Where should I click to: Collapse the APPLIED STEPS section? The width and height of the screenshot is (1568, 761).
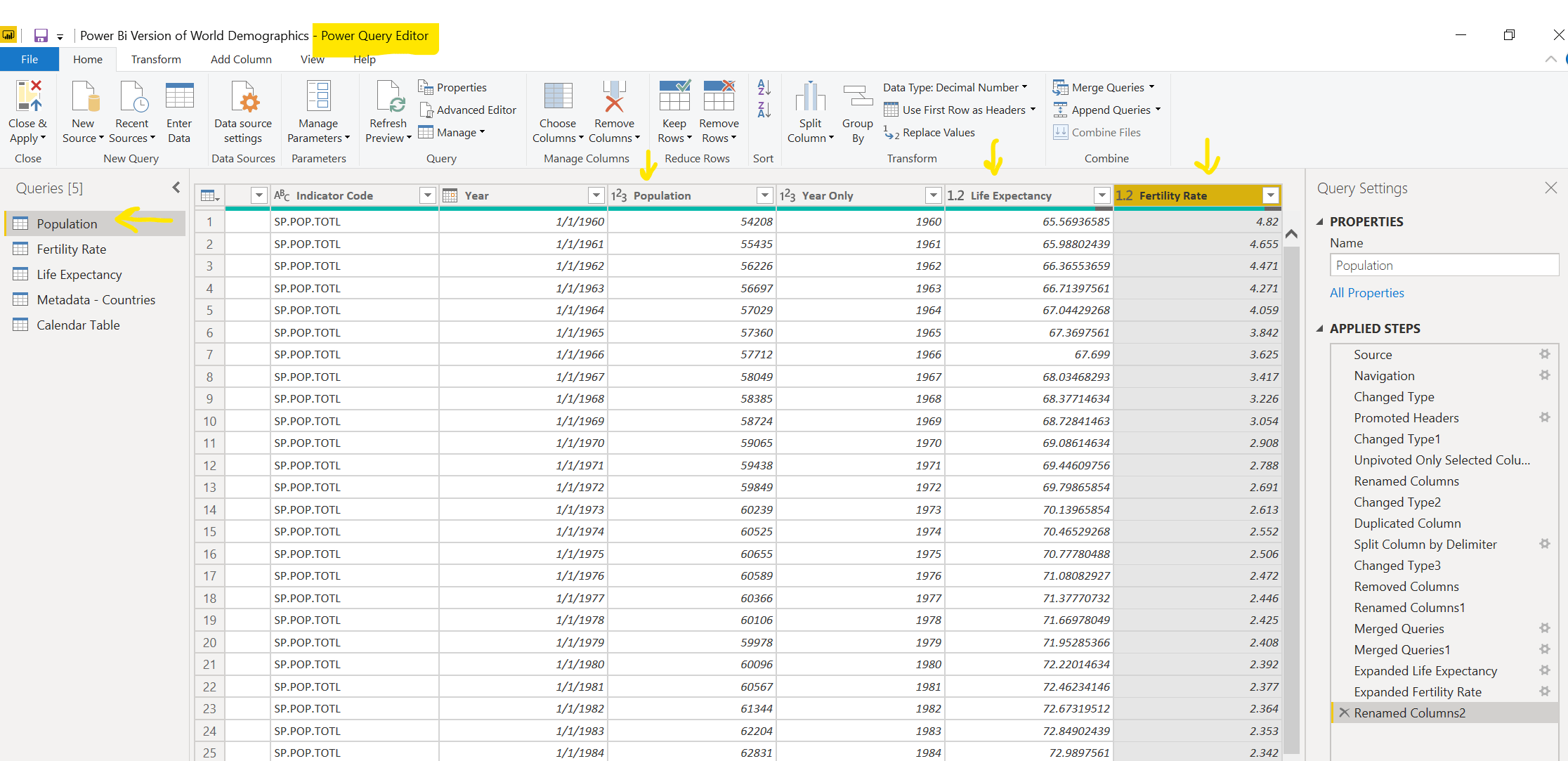point(1319,328)
